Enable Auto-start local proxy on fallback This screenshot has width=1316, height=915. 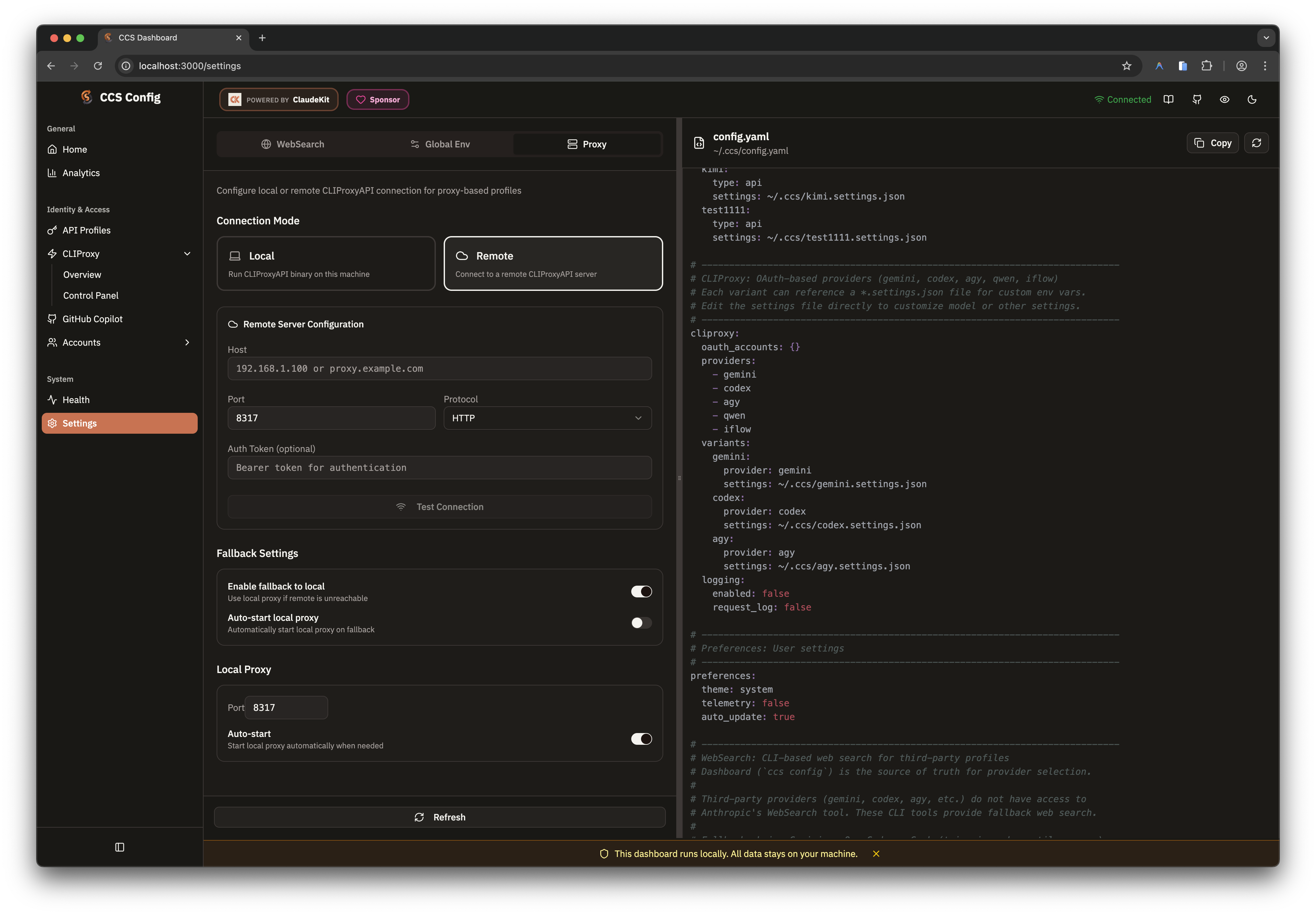coord(641,623)
